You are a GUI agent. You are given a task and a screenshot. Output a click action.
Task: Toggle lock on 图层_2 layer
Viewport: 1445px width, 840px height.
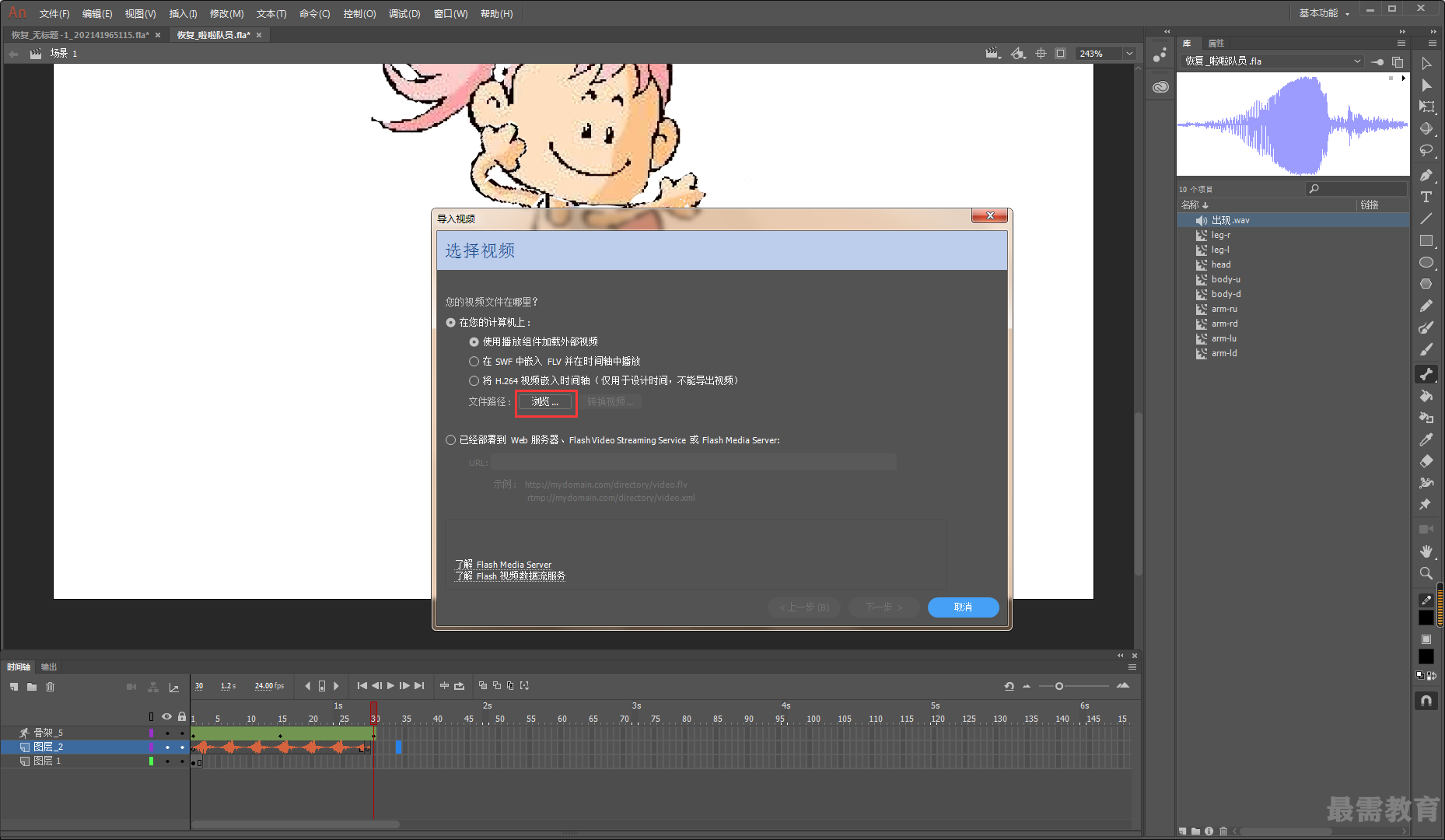click(182, 747)
